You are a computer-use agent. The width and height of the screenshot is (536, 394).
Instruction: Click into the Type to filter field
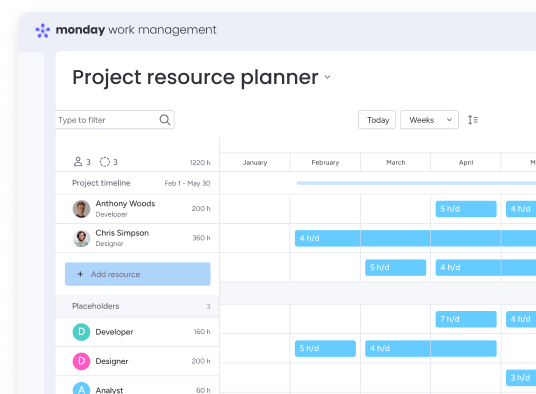tap(115, 120)
